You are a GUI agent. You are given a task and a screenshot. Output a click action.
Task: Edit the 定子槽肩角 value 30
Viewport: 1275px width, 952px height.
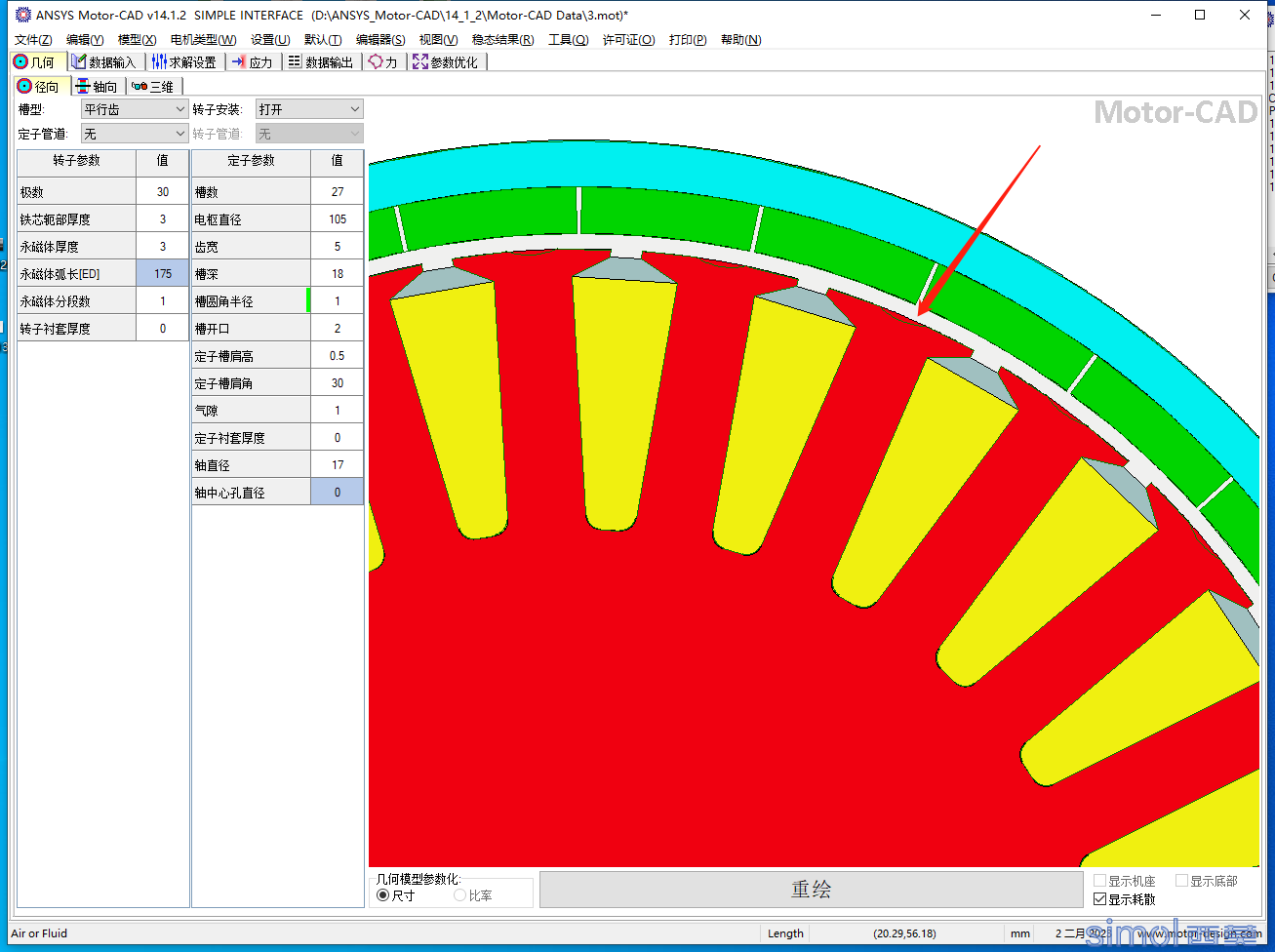point(338,383)
